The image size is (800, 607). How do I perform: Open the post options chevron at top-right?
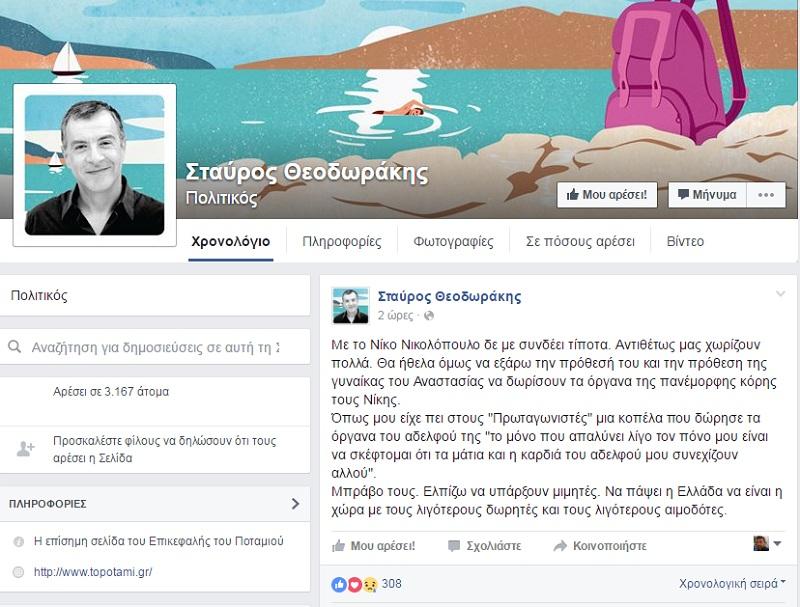(780, 294)
